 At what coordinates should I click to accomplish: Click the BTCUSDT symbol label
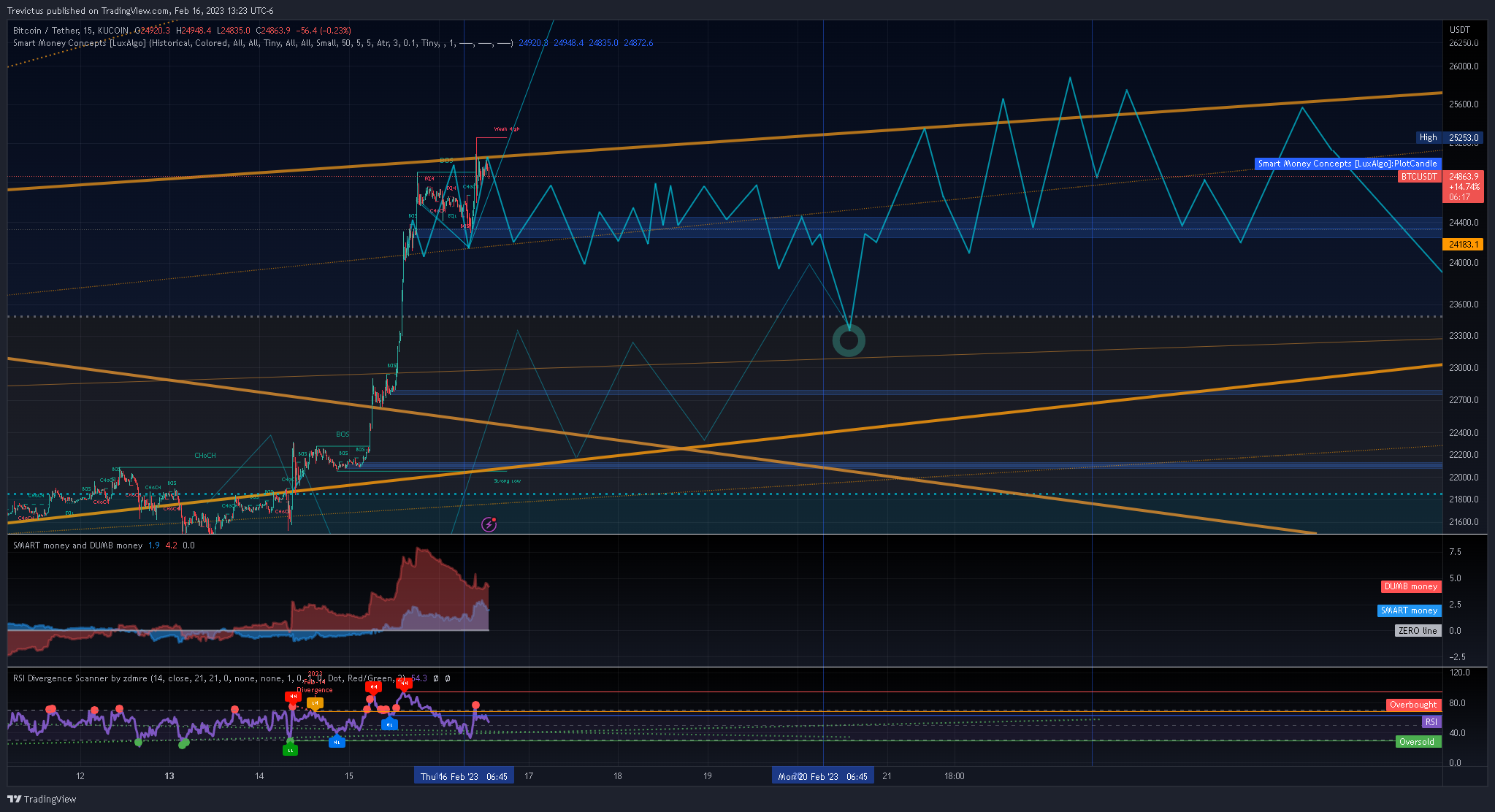pos(1419,177)
